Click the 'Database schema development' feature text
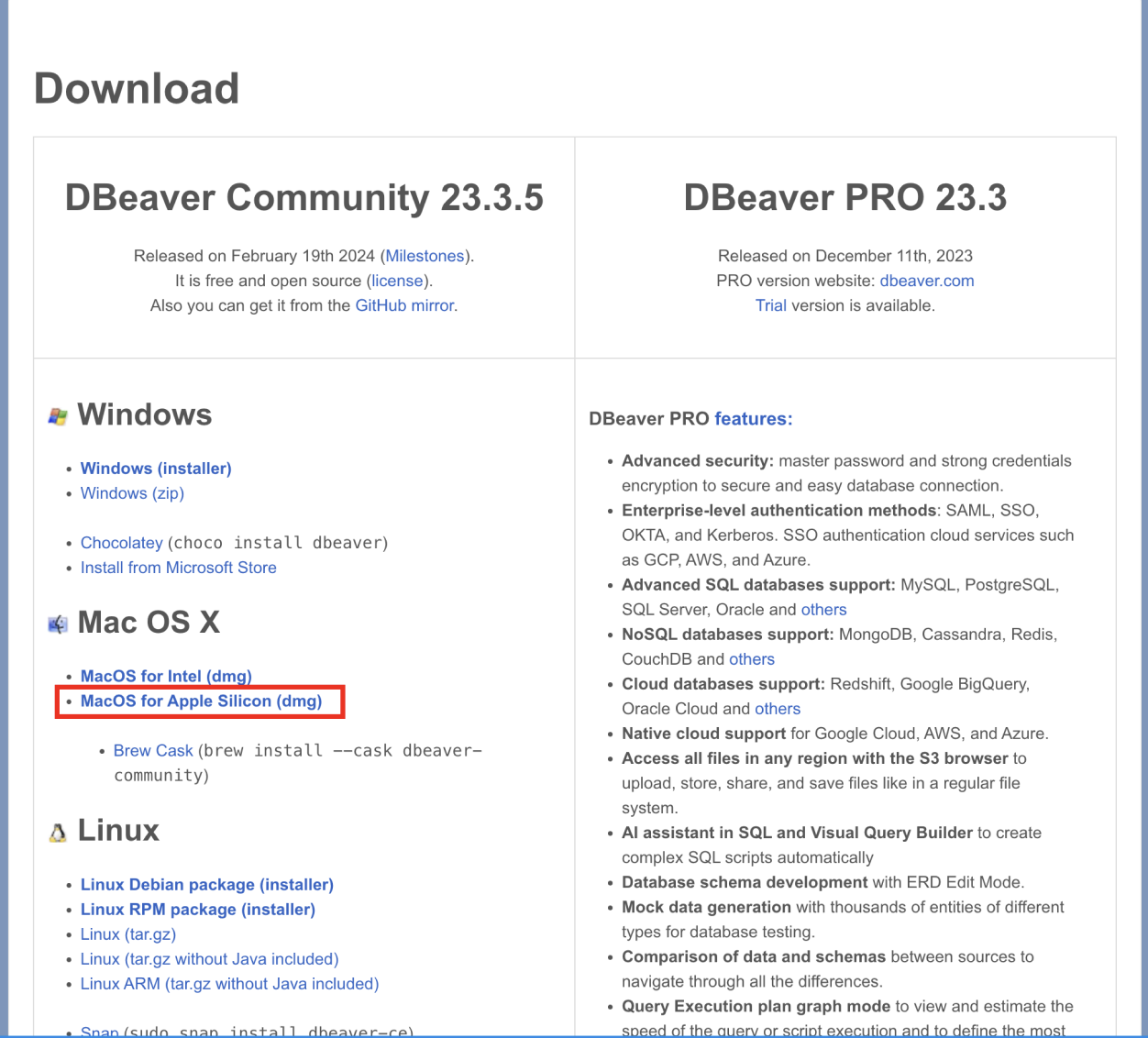The width and height of the screenshot is (1148, 1038). click(745, 882)
